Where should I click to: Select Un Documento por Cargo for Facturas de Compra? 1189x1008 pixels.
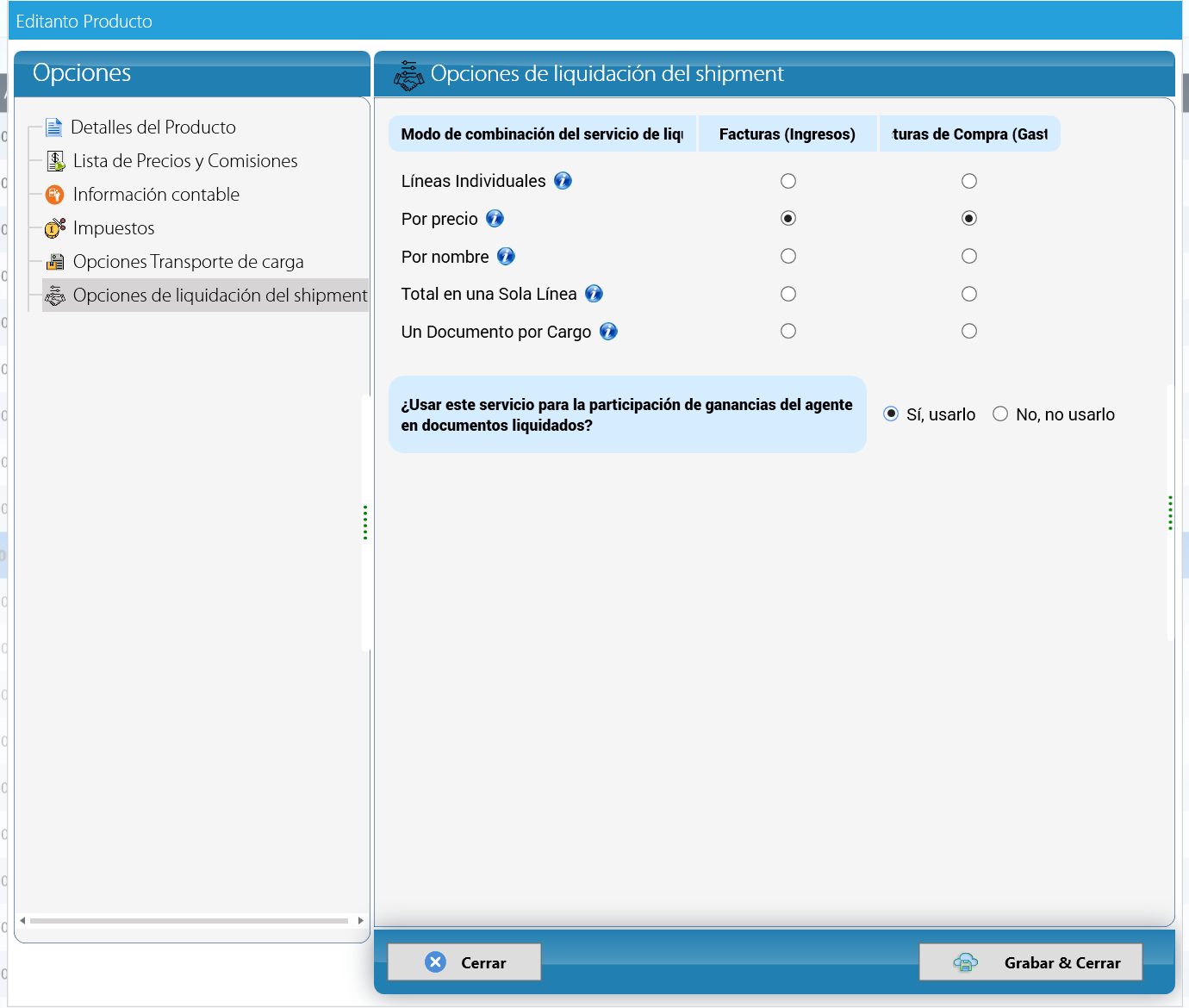pos(969,331)
